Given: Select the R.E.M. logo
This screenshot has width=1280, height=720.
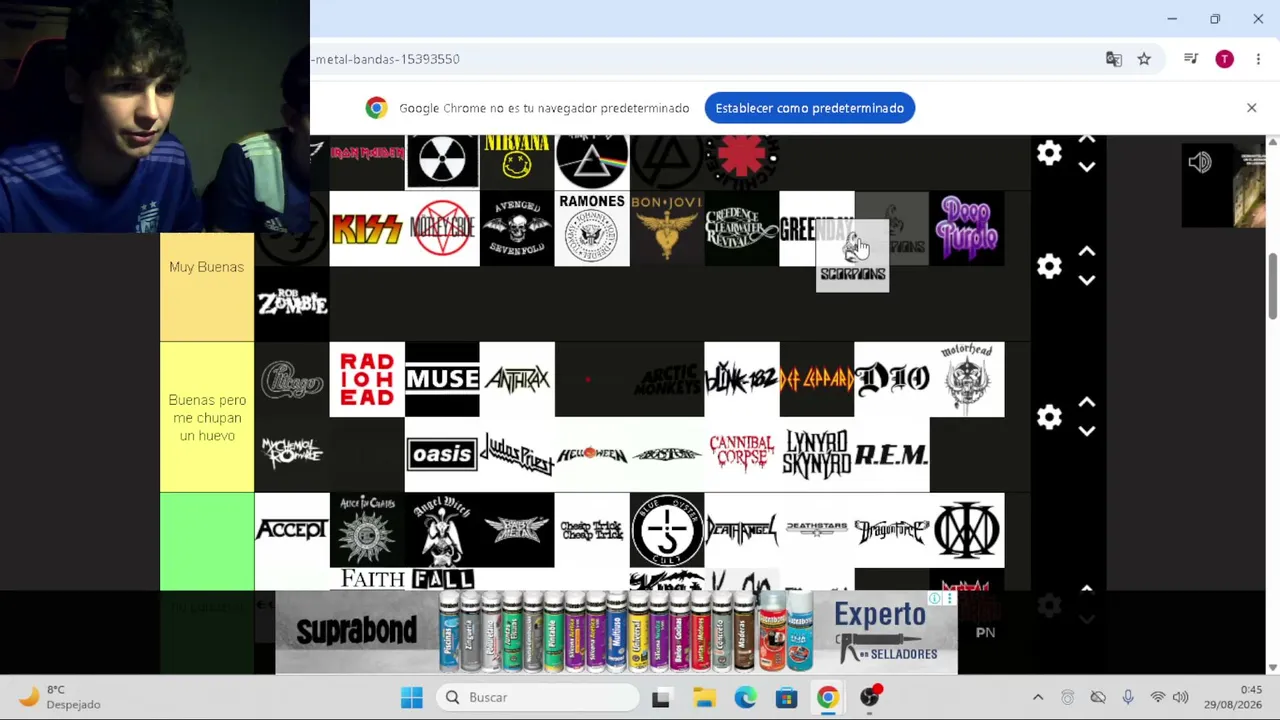Looking at the screenshot, I should [892, 455].
